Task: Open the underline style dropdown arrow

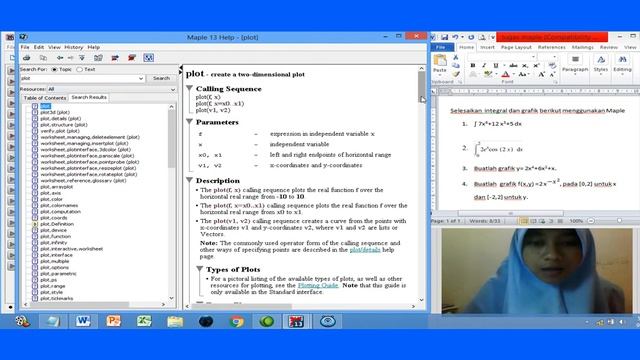Action: tap(503, 65)
